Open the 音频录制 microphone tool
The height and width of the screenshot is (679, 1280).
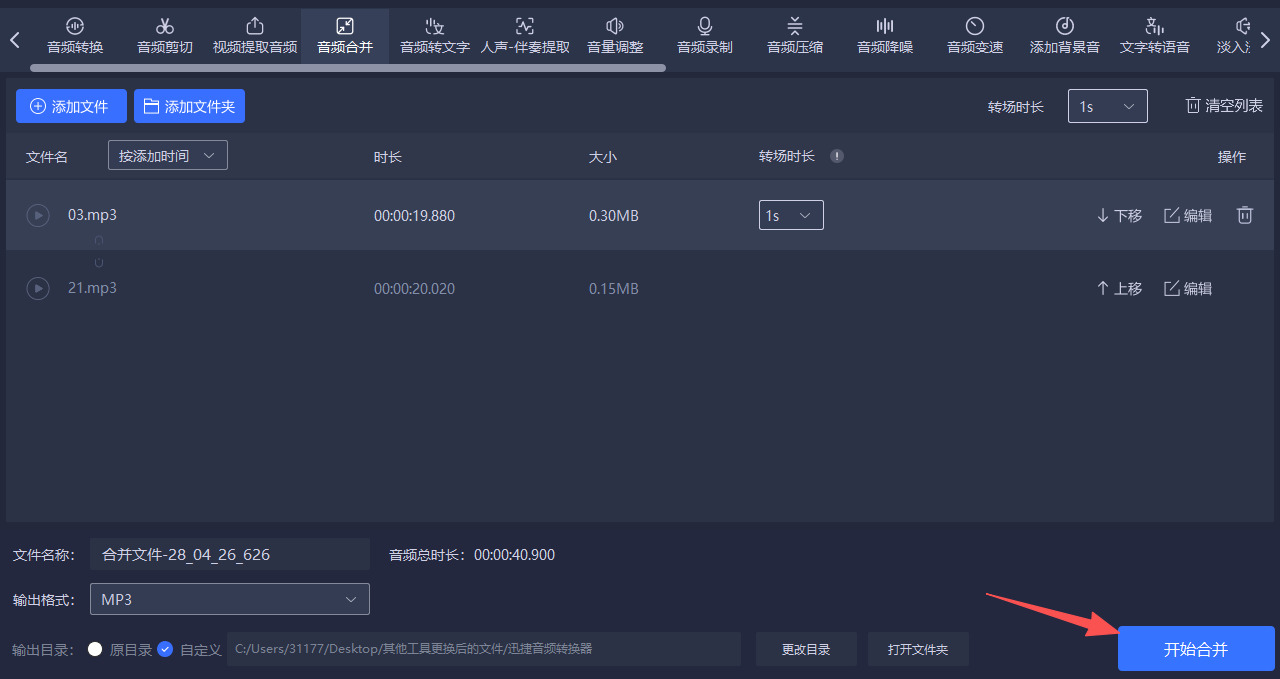(705, 36)
